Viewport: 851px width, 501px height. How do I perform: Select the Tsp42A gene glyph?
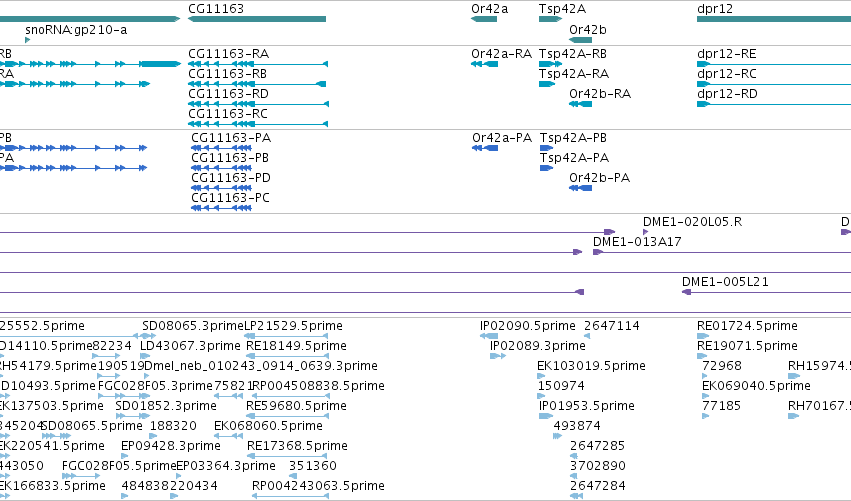[x=550, y=19]
